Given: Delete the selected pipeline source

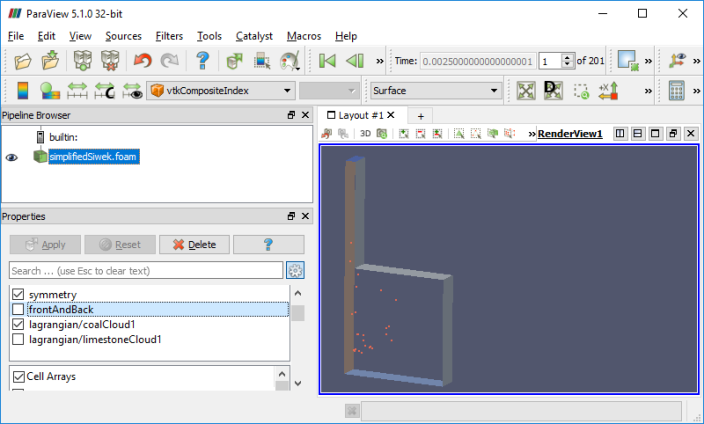Looking at the screenshot, I should tap(194, 244).
